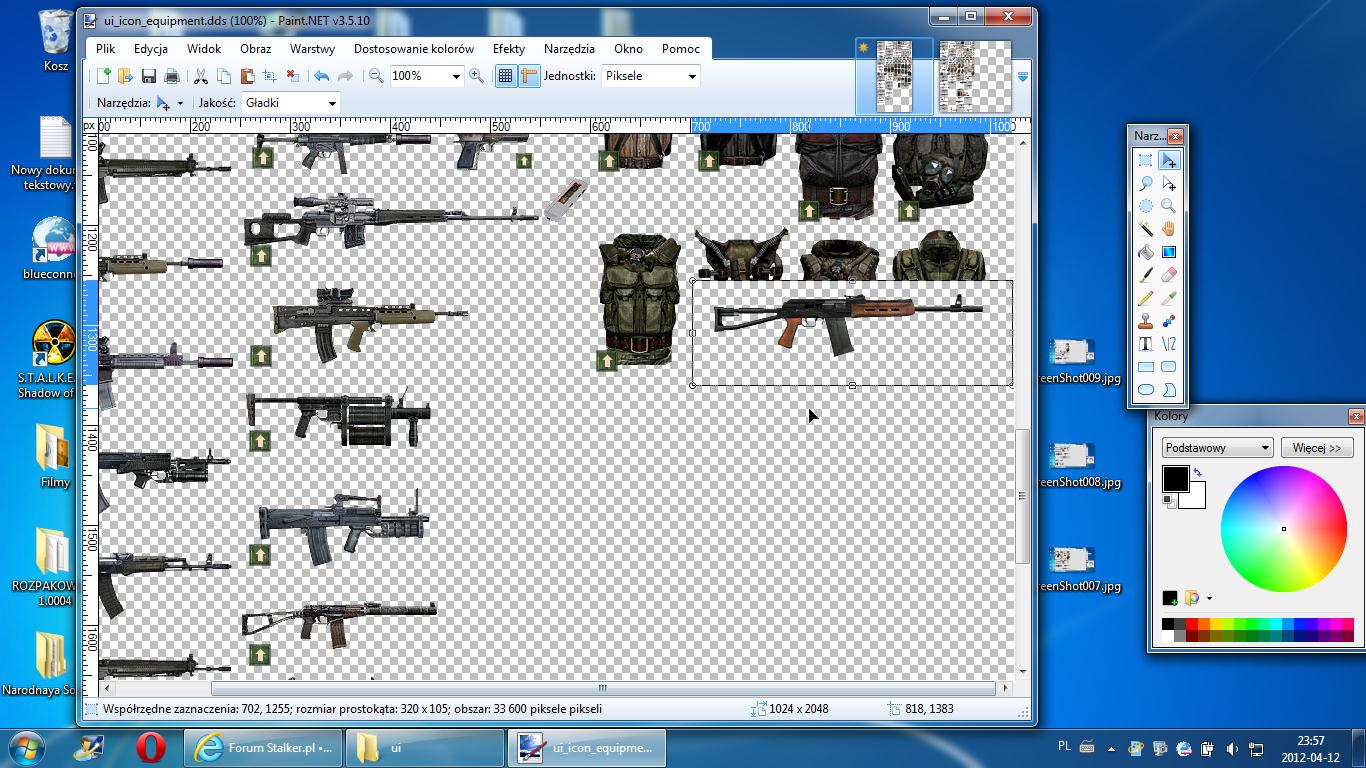Select the Lasso Select tool
1366x768 pixels.
pos(1146,183)
